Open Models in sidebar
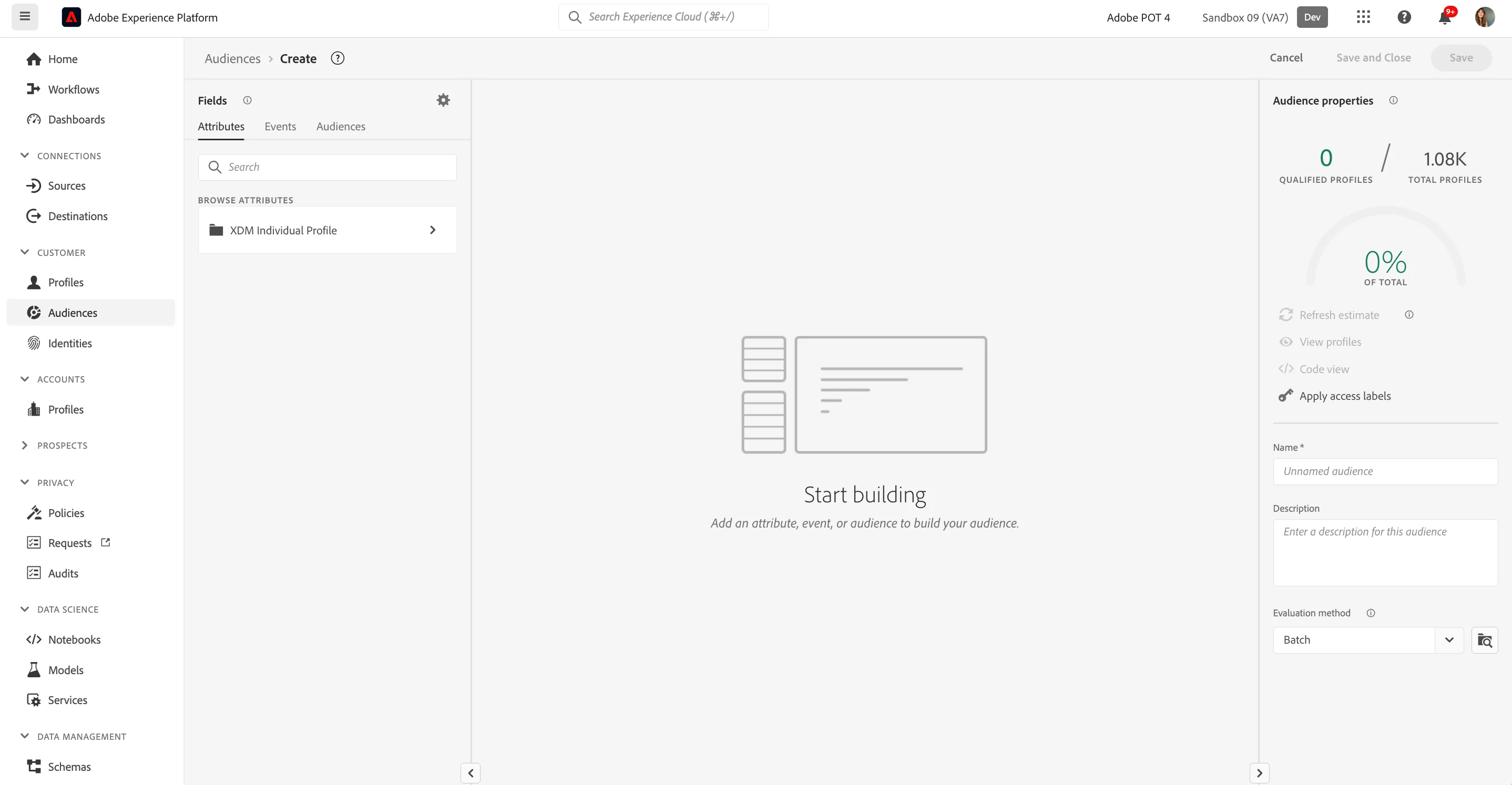 [x=90, y=670]
